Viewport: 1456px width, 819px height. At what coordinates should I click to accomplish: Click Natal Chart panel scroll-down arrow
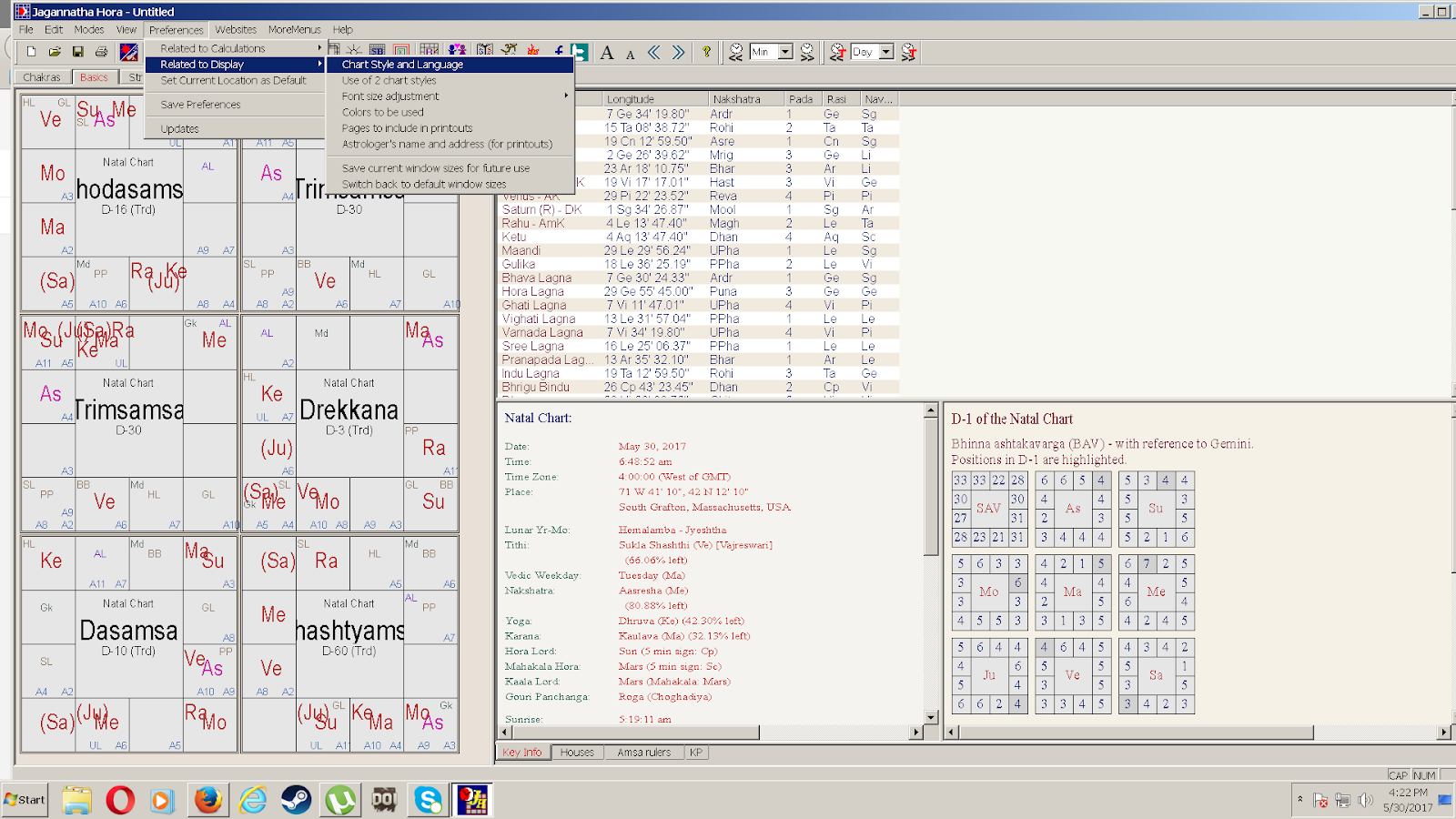931,718
